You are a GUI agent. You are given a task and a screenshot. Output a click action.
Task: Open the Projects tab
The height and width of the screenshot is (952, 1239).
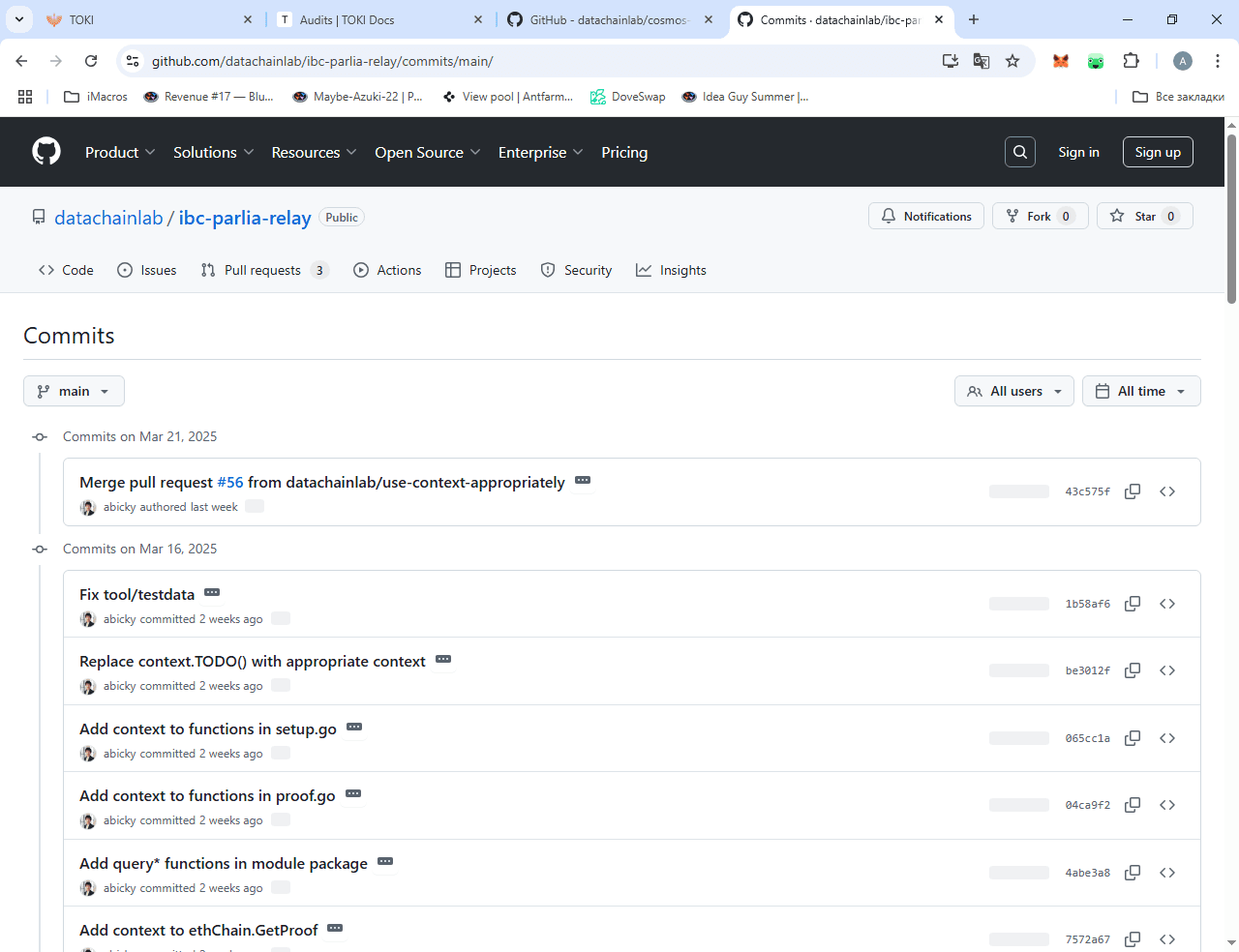tap(481, 270)
